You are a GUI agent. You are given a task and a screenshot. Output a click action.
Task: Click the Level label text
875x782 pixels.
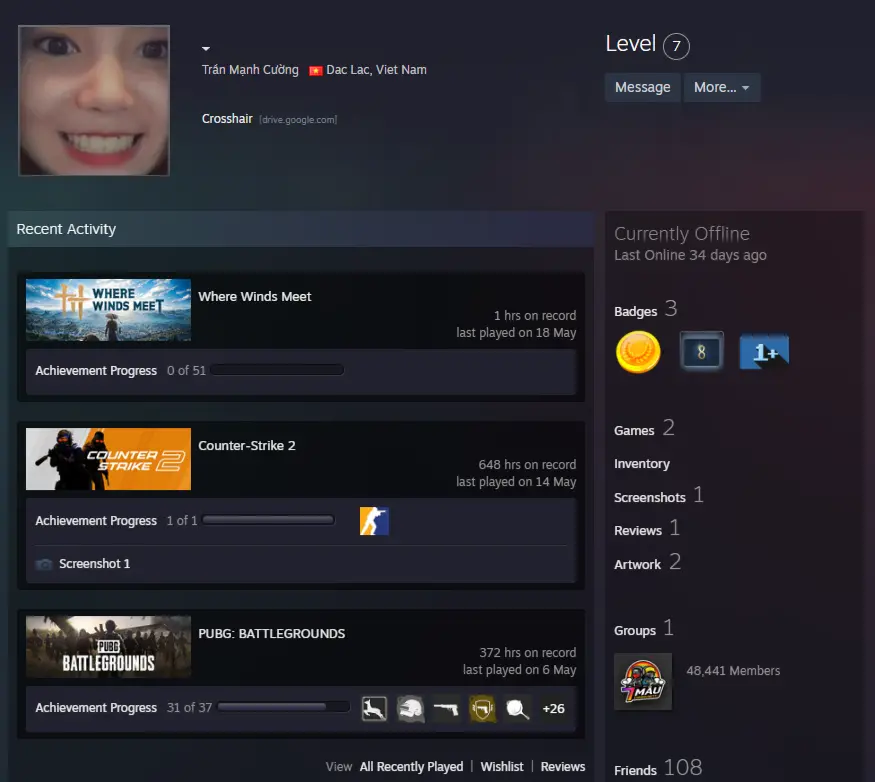click(x=631, y=44)
